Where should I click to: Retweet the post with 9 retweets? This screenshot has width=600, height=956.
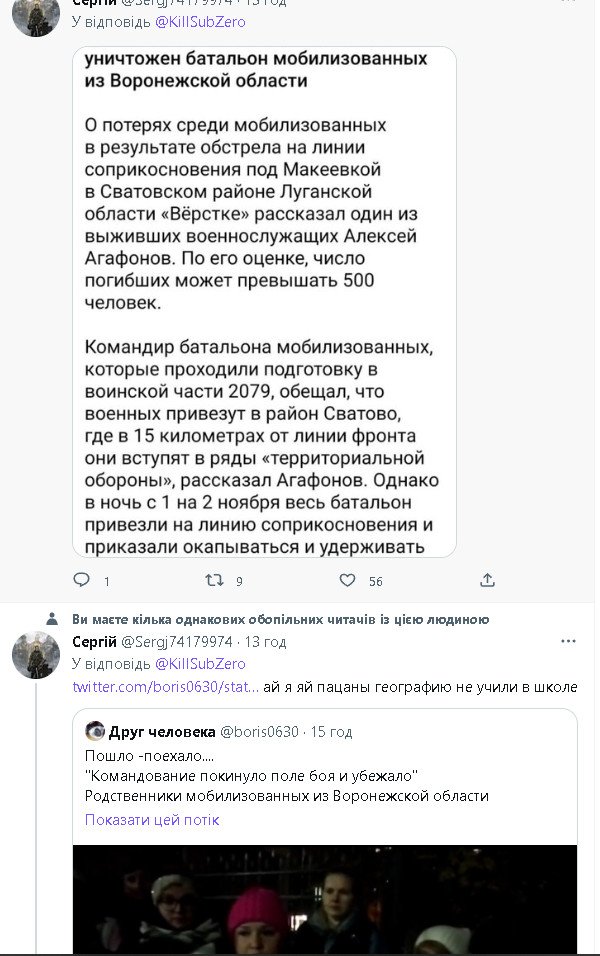pyautogui.click(x=214, y=580)
